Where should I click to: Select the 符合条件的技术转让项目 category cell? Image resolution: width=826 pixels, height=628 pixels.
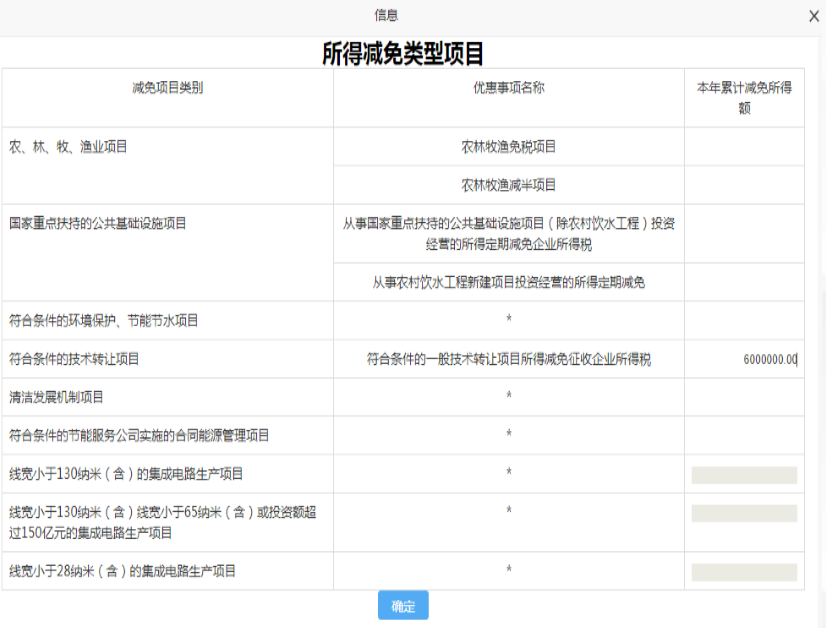[x=168, y=359]
